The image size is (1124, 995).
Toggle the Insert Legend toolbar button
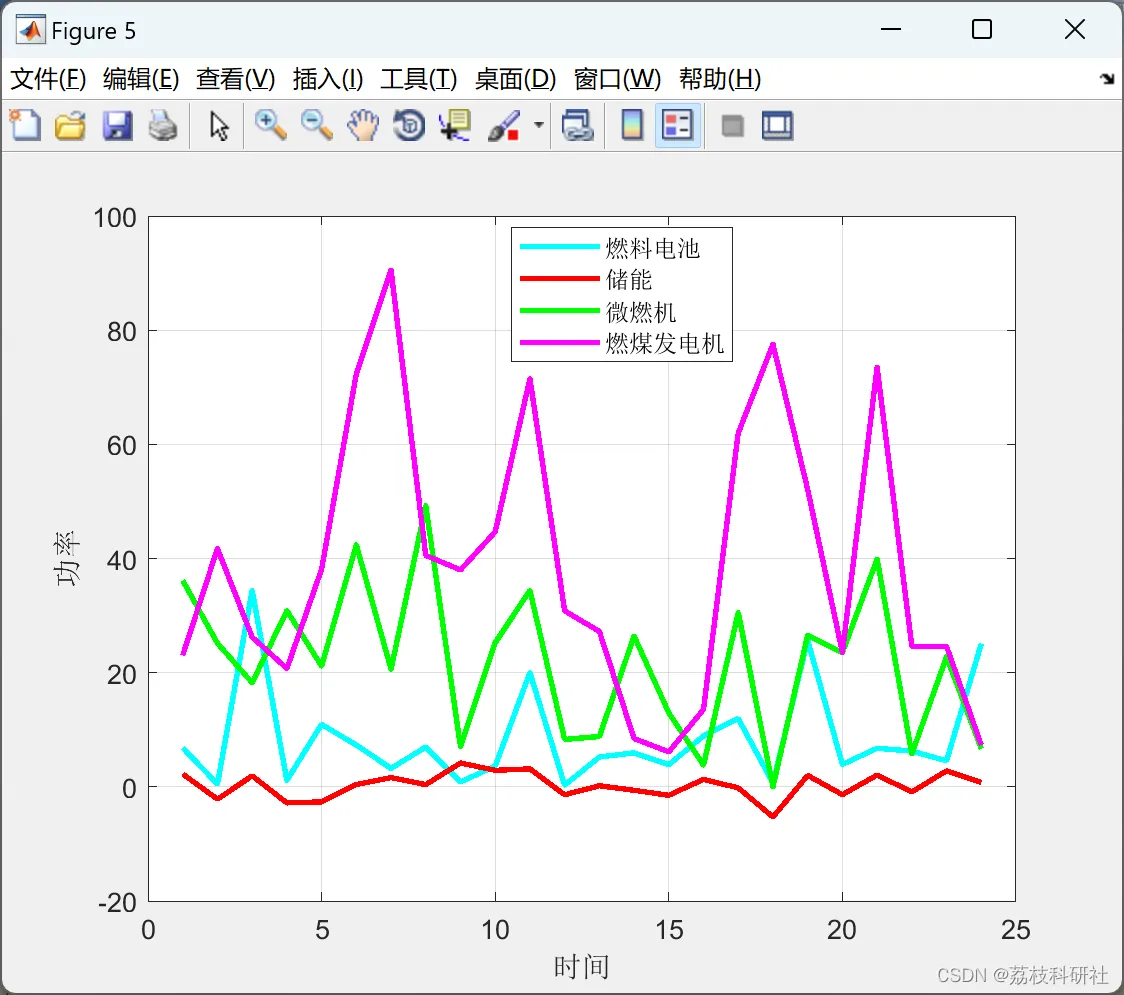[677, 125]
